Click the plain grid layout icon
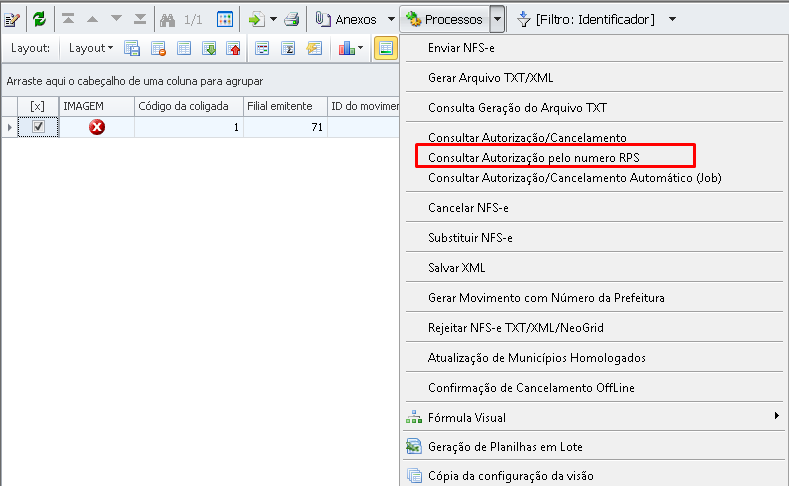The width and height of the screenshot is (789, 486). 184,48
